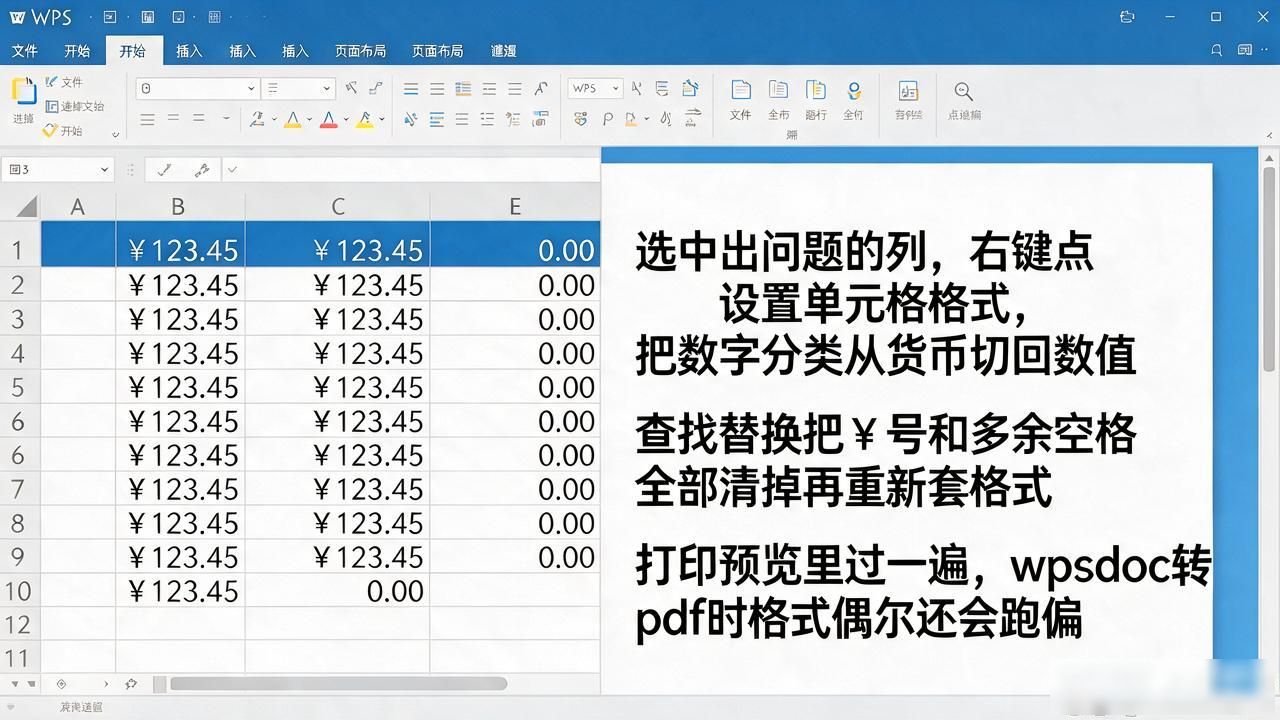Click the 弃外绘 ribbon icon
1280x720 pixels.
(908, 100)
